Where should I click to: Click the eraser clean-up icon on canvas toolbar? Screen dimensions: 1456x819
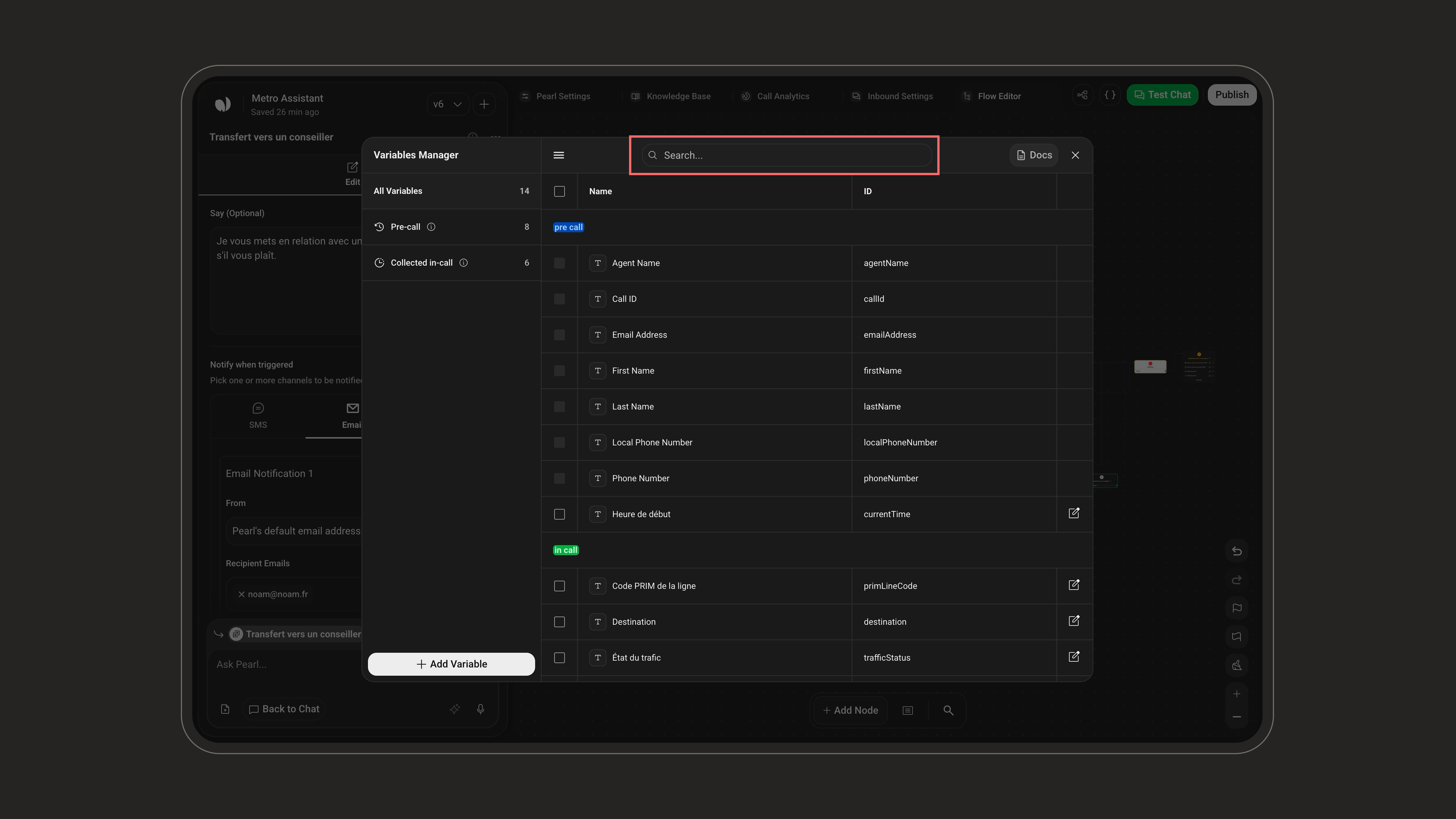[1237, 665]
